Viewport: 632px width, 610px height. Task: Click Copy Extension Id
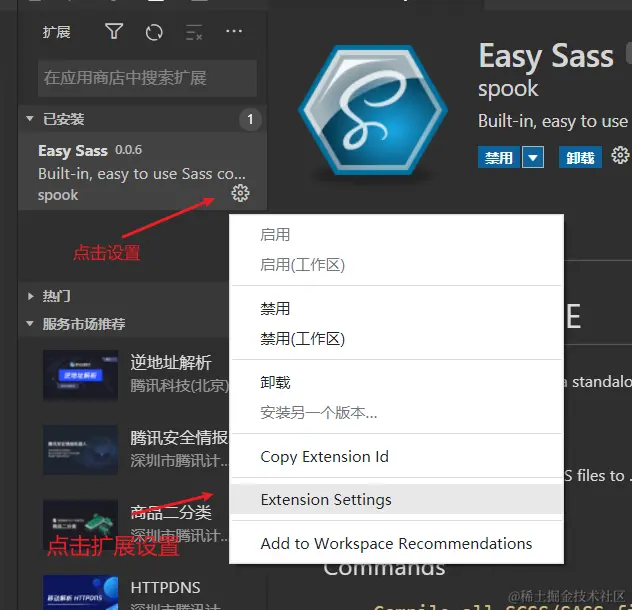point(397,457)
